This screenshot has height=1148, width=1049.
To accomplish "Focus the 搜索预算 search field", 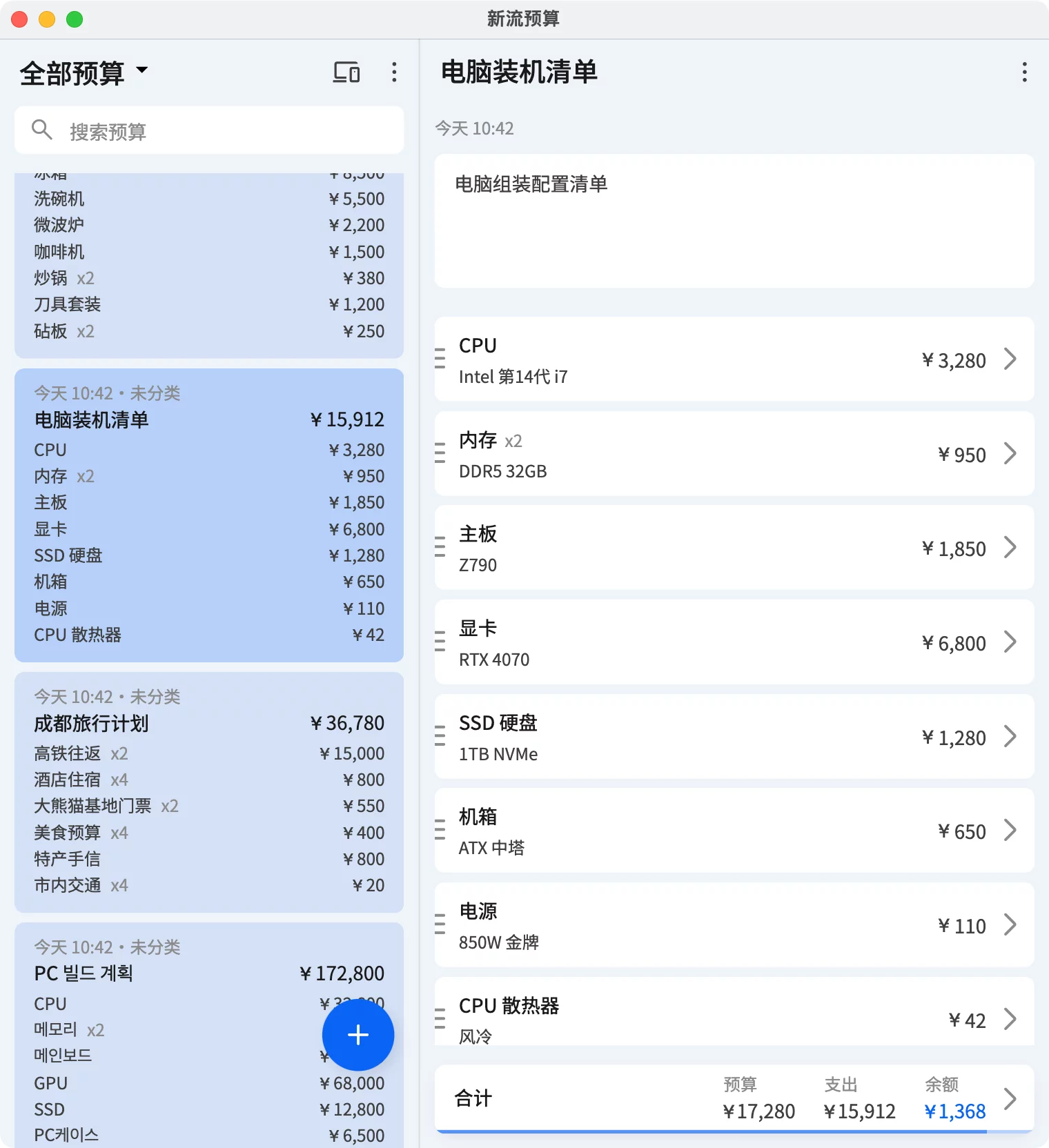I will click(209, 130).
